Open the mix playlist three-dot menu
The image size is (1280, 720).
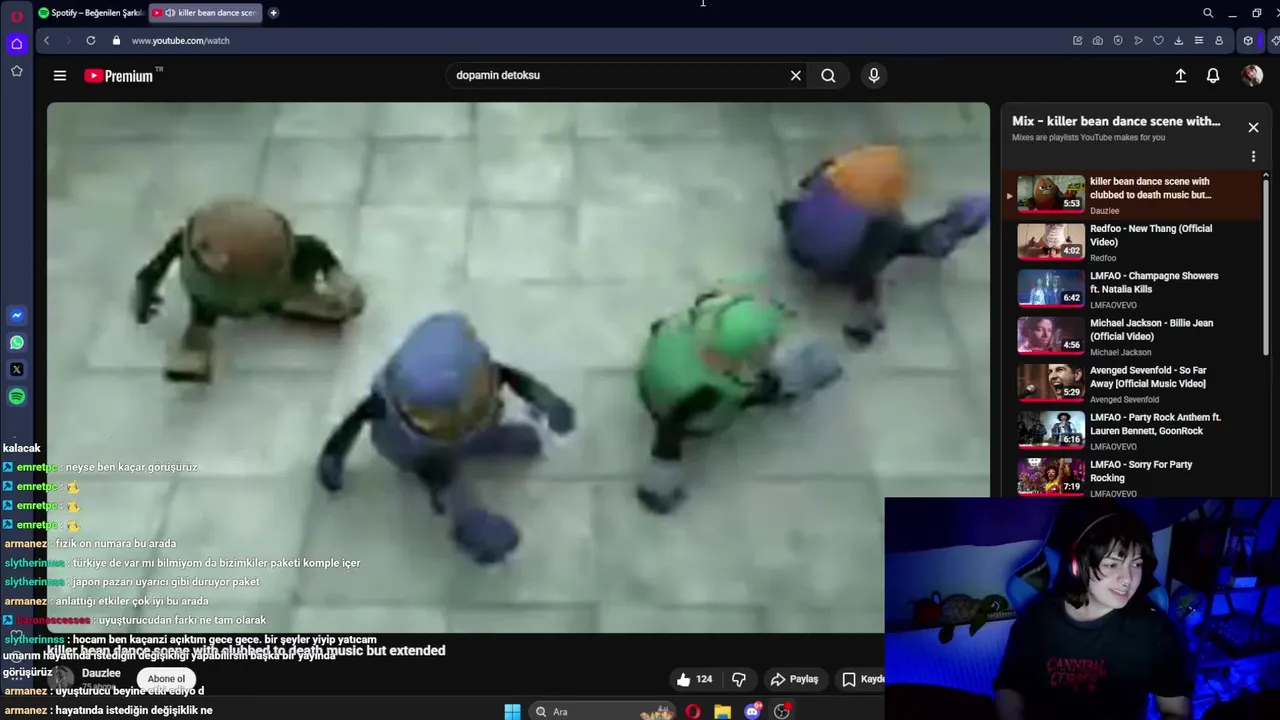click(1253, 157)
